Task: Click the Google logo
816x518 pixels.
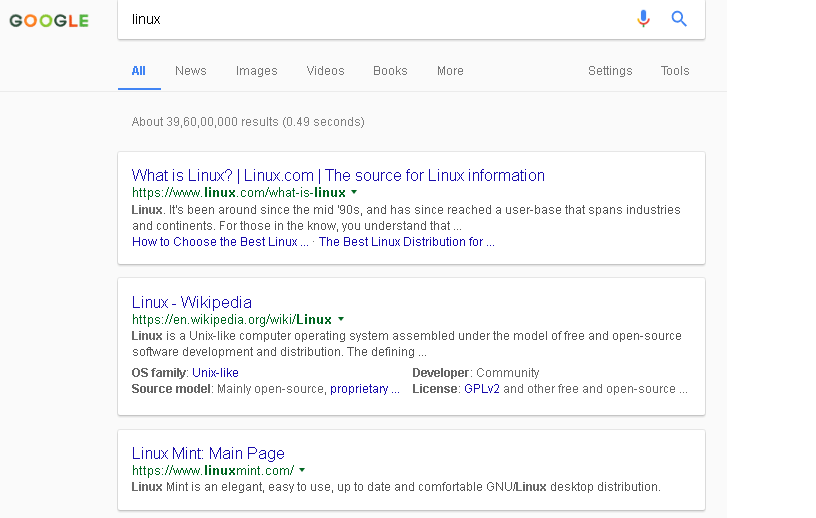Action: [x=49, y=21]
